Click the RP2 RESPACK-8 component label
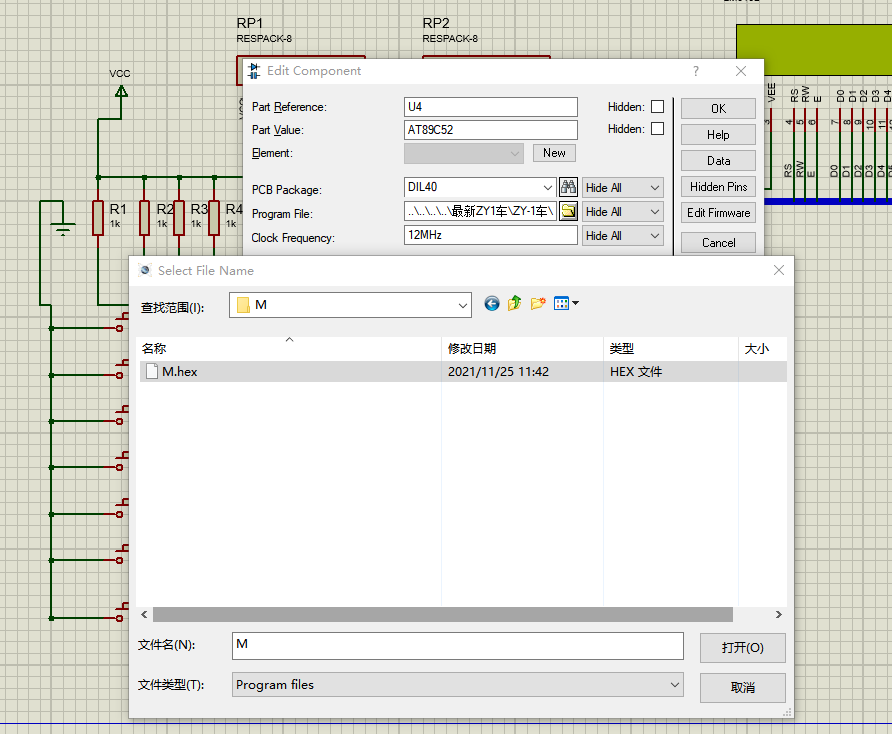Viewport: 892px width, 734px height. (450, 30)
